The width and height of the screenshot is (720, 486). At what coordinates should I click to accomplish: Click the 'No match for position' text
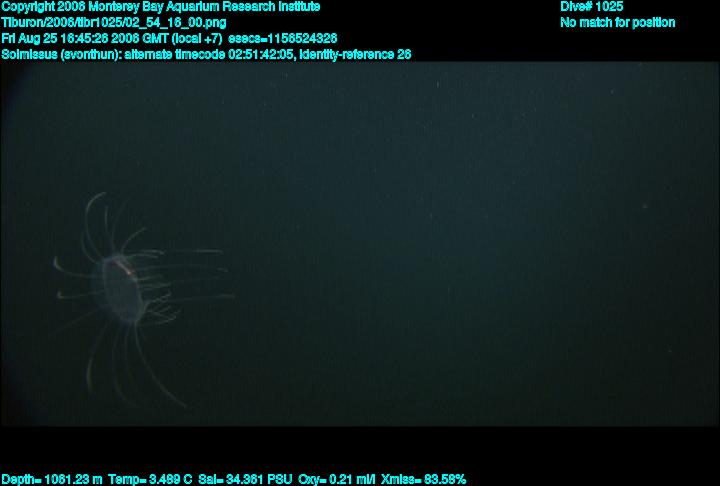point(618,23)
